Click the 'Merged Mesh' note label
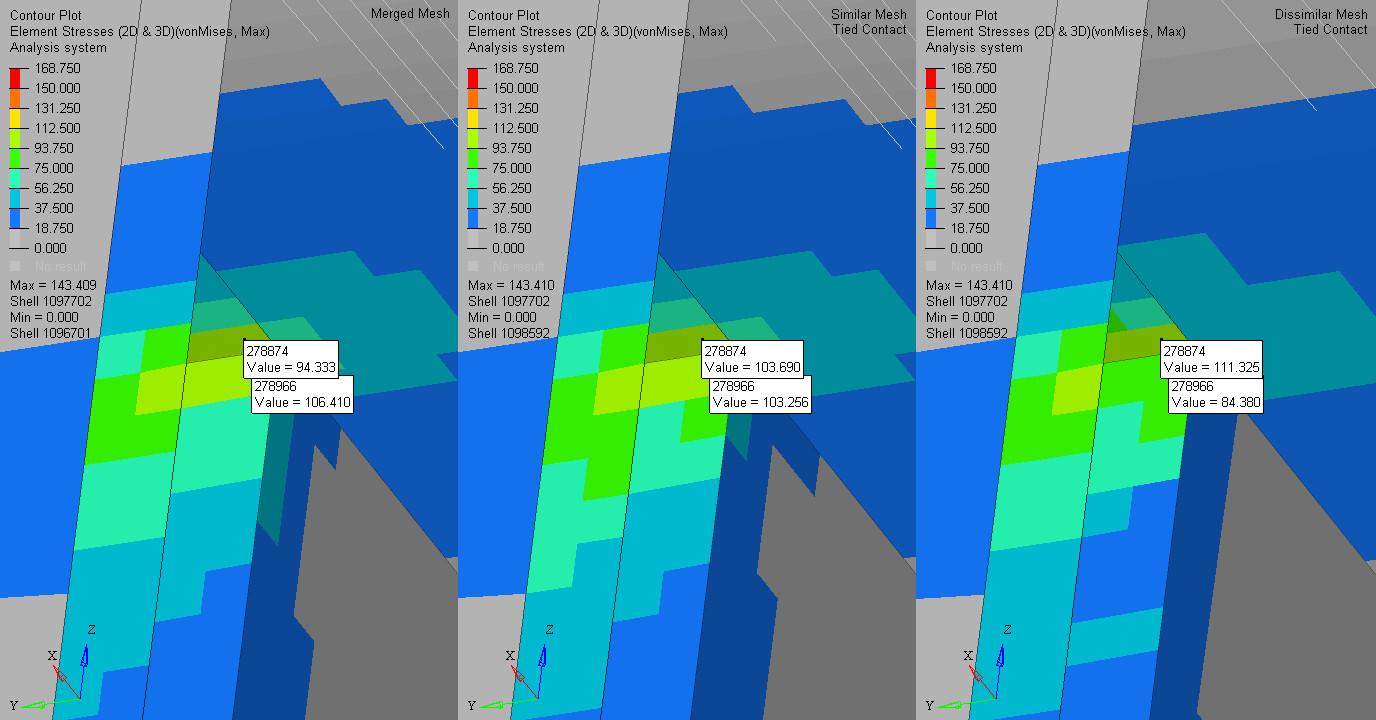 tap(410, 14)
